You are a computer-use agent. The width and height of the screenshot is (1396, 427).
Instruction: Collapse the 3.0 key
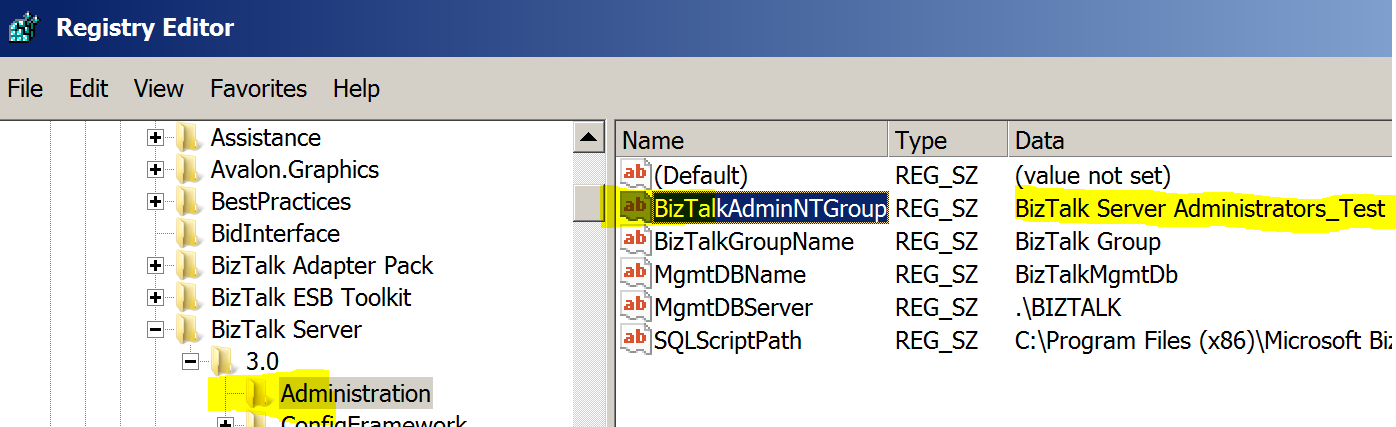pyautogui.click(x=190, y=362)
